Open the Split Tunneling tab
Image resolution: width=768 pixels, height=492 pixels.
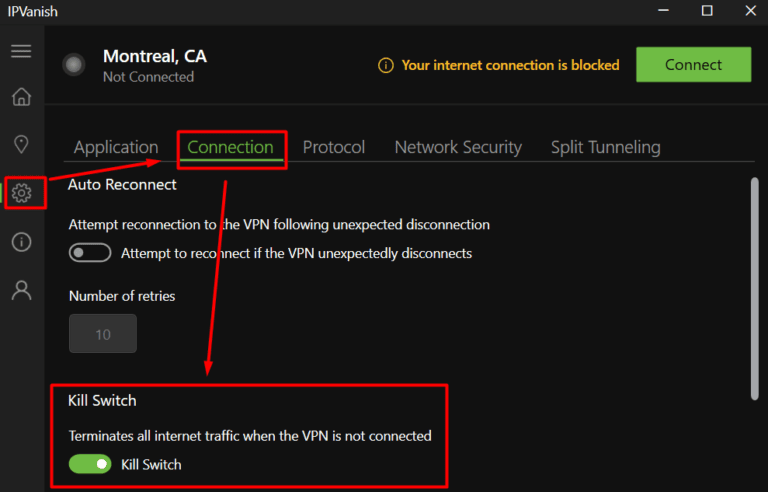point(605,147)
